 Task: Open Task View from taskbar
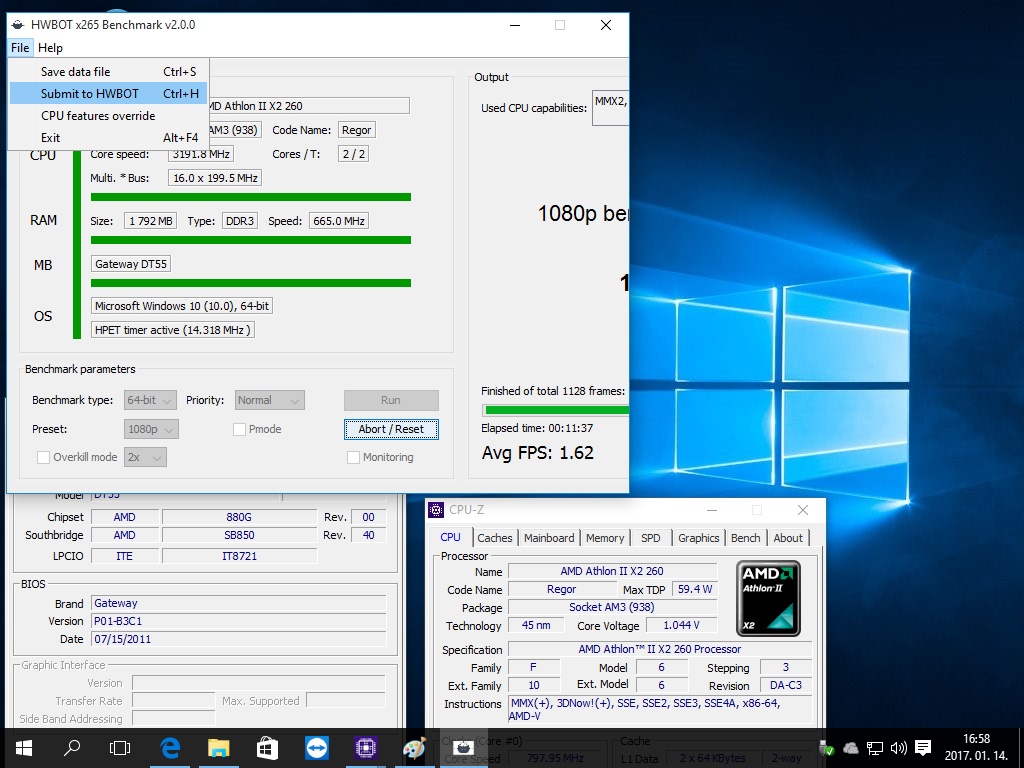[120, 748]
